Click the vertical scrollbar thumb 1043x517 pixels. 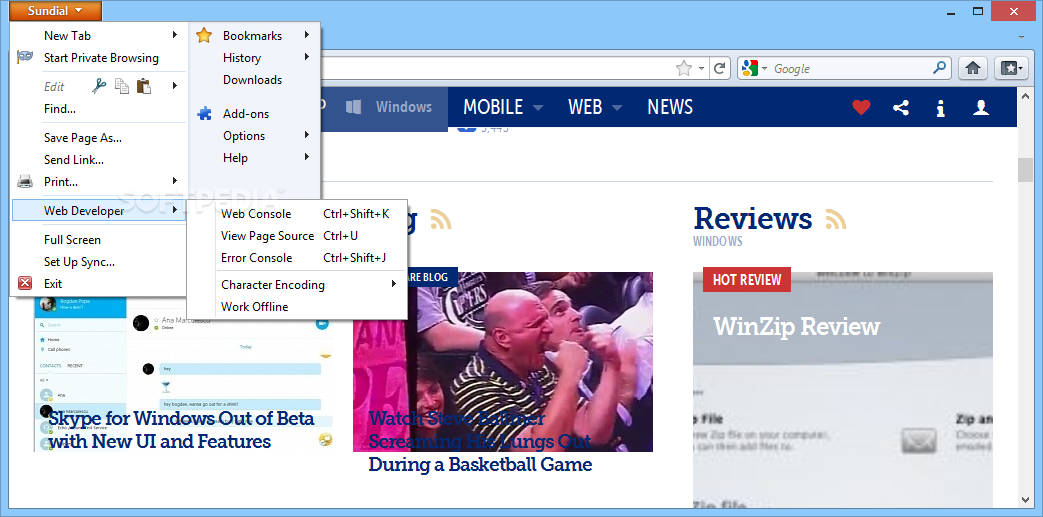[x=1025, y=170]
